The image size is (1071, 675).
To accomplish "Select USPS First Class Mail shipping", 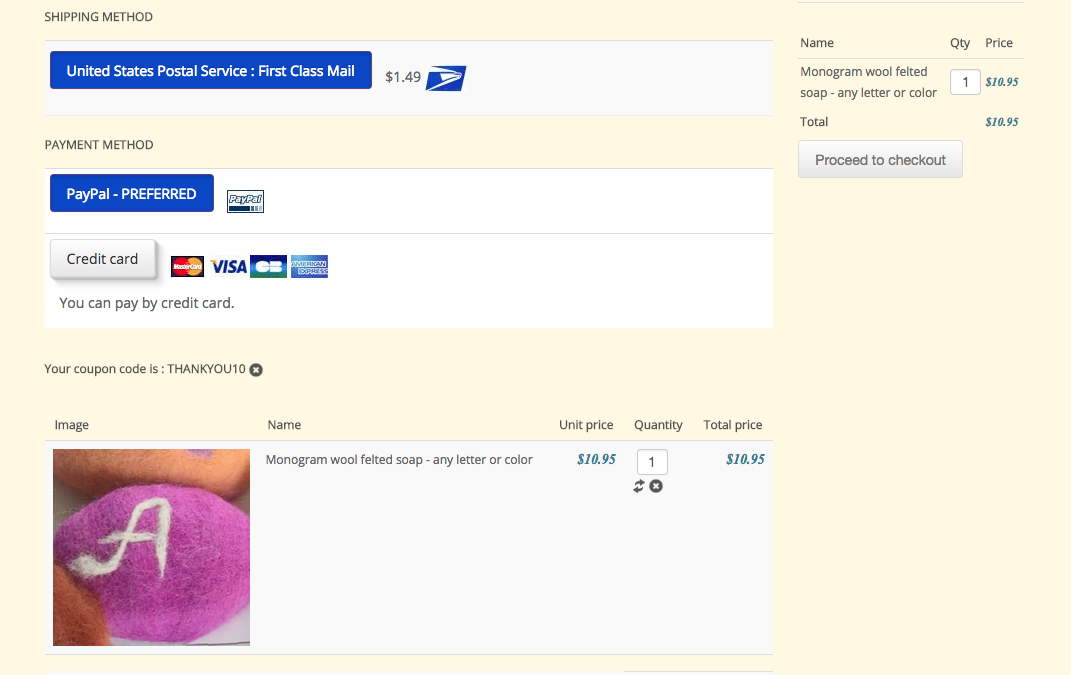I will pos(211,70).
